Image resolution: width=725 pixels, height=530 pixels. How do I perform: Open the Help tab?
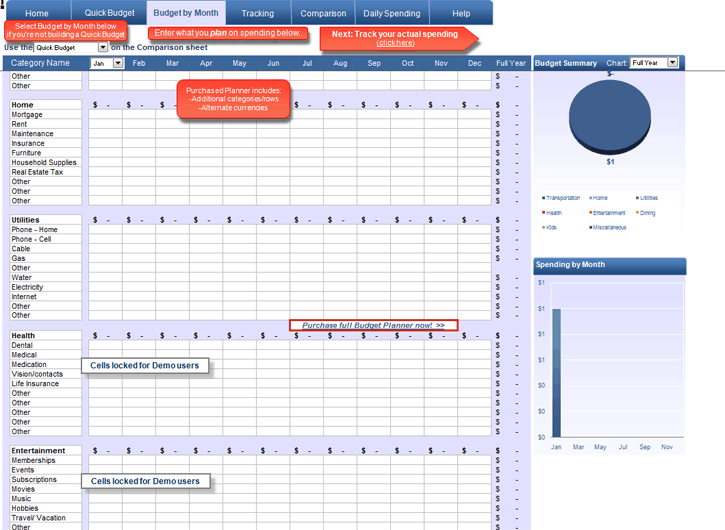click(x=461, y=13)
